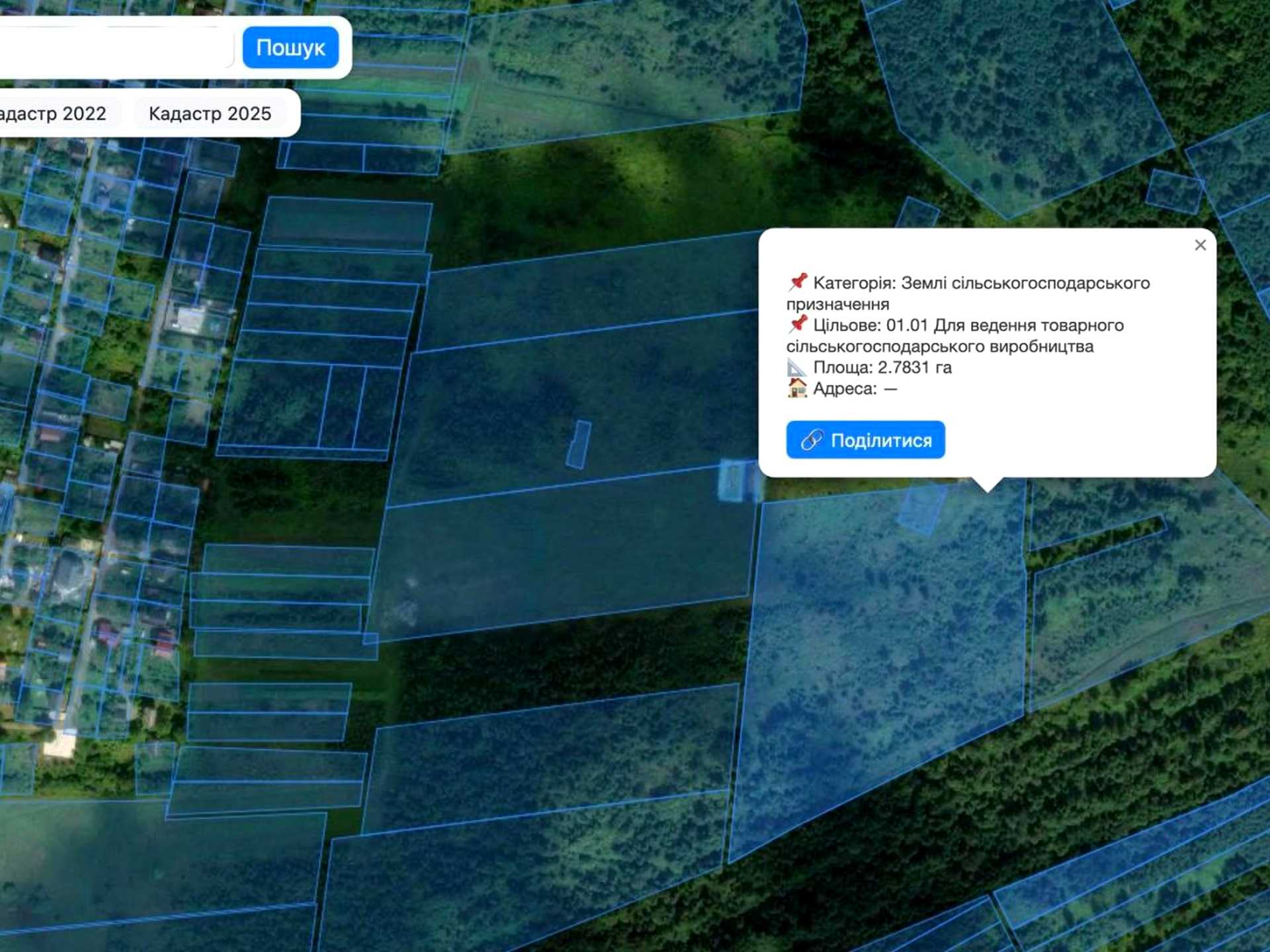The height and width of the screenshot is (952, 1270).
Task: Select the small isolated square parcel near the right edge
Action: (1174, 192)
